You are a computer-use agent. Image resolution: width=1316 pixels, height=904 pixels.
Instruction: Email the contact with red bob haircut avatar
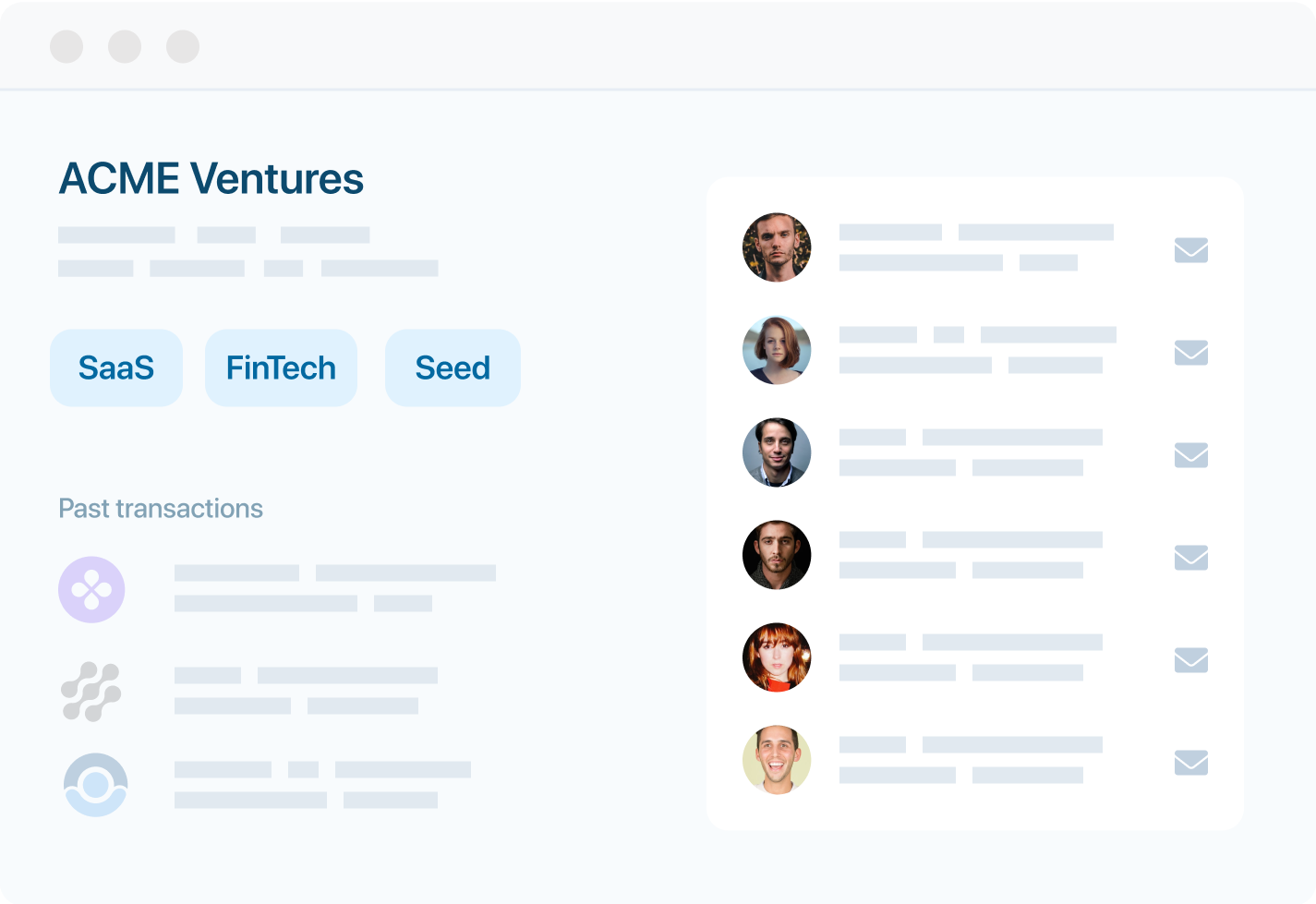(x=1190, y=353)
